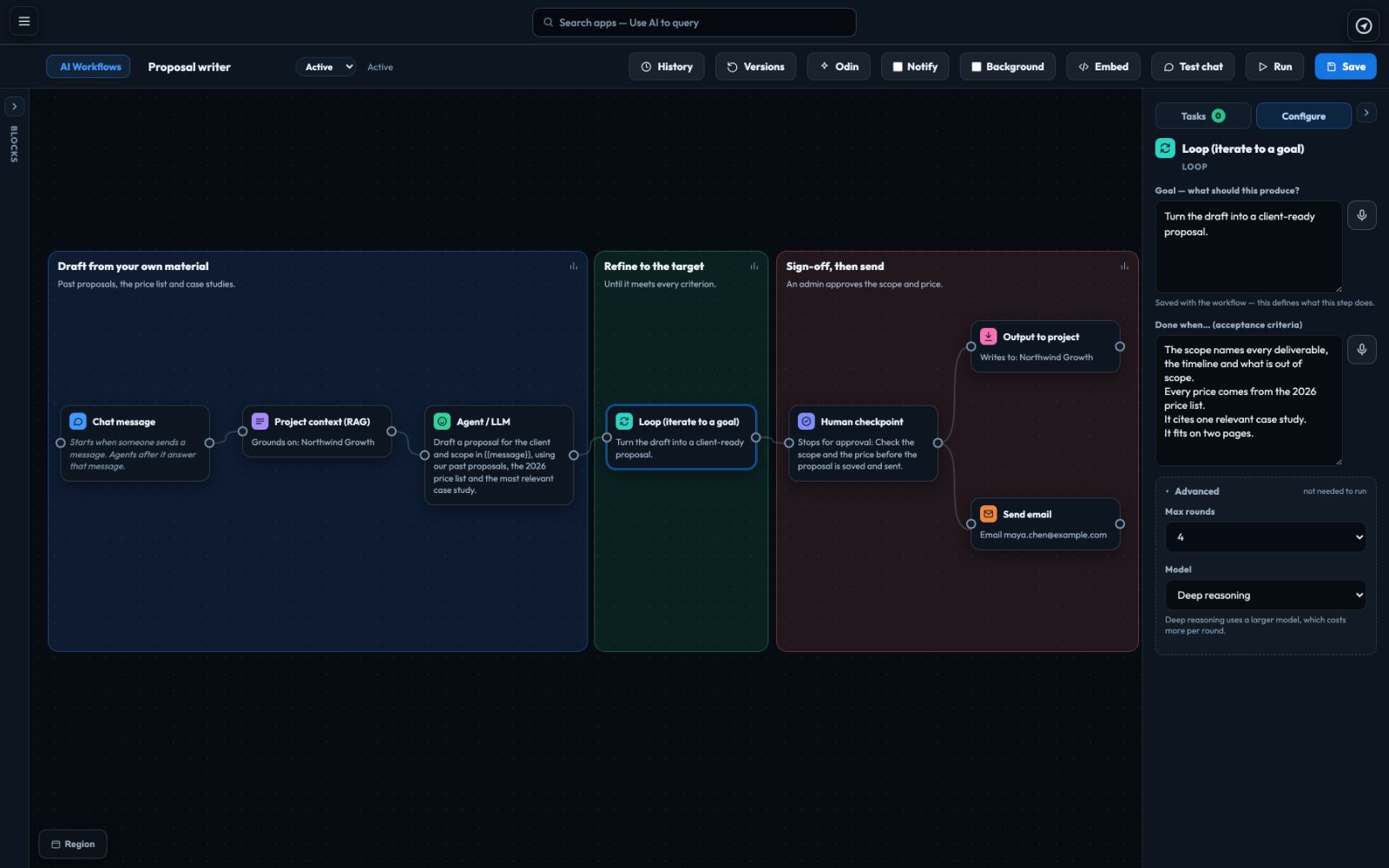The image size is (1389, 868).
Task: Click the Output to project node icon
Action: (988, 337)
